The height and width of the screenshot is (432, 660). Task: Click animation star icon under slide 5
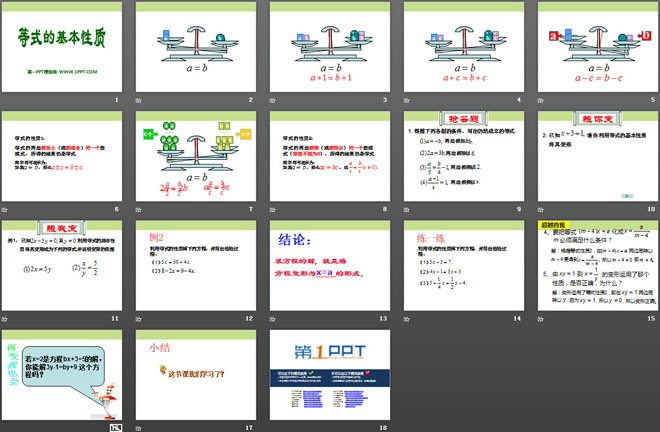[541, 100]
